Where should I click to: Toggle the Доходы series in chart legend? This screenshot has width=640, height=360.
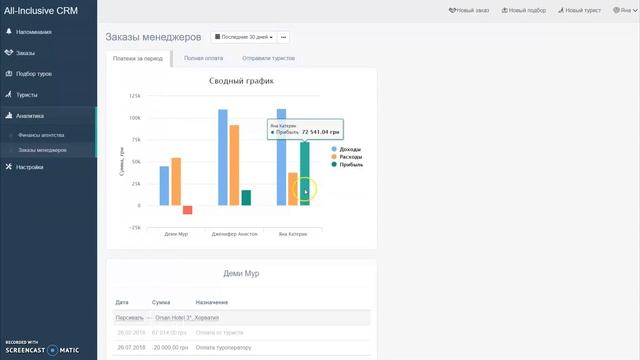(350, 149)
